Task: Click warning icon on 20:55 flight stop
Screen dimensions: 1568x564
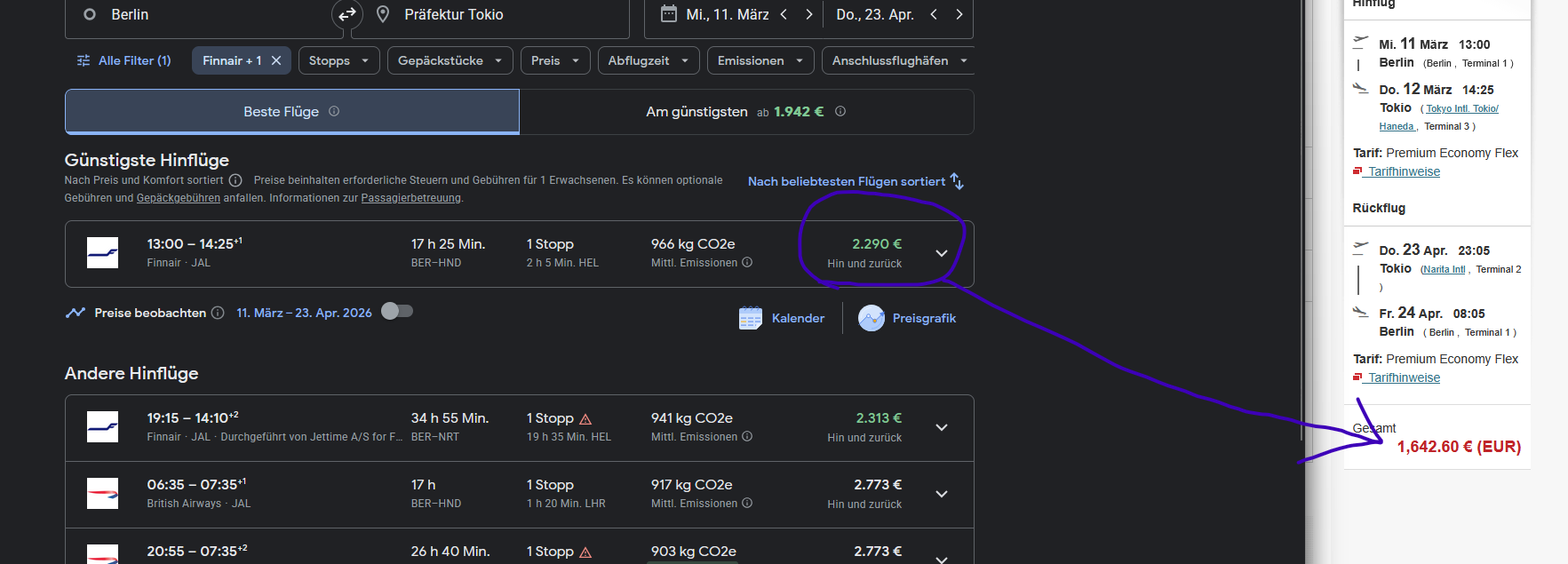Action: (585, 552)
